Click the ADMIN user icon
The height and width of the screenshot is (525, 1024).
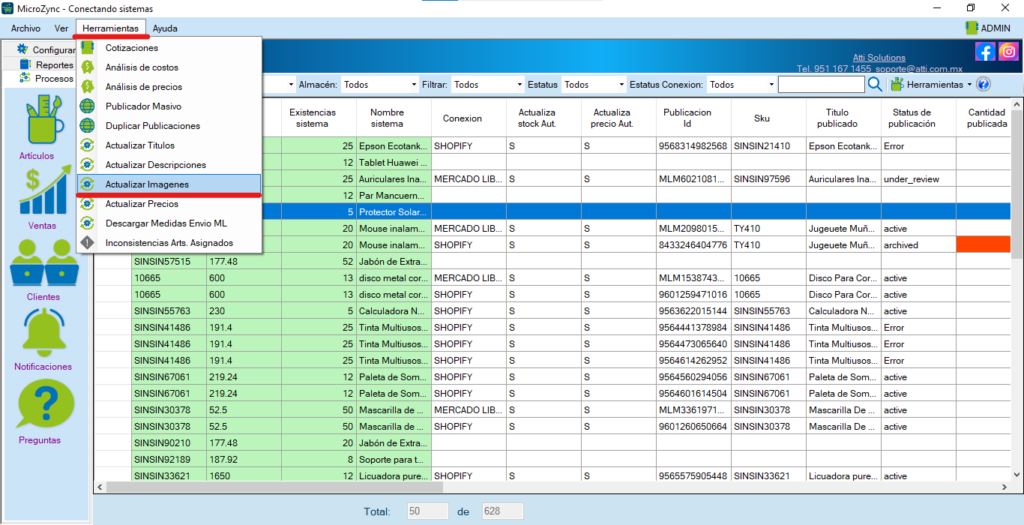972,28
